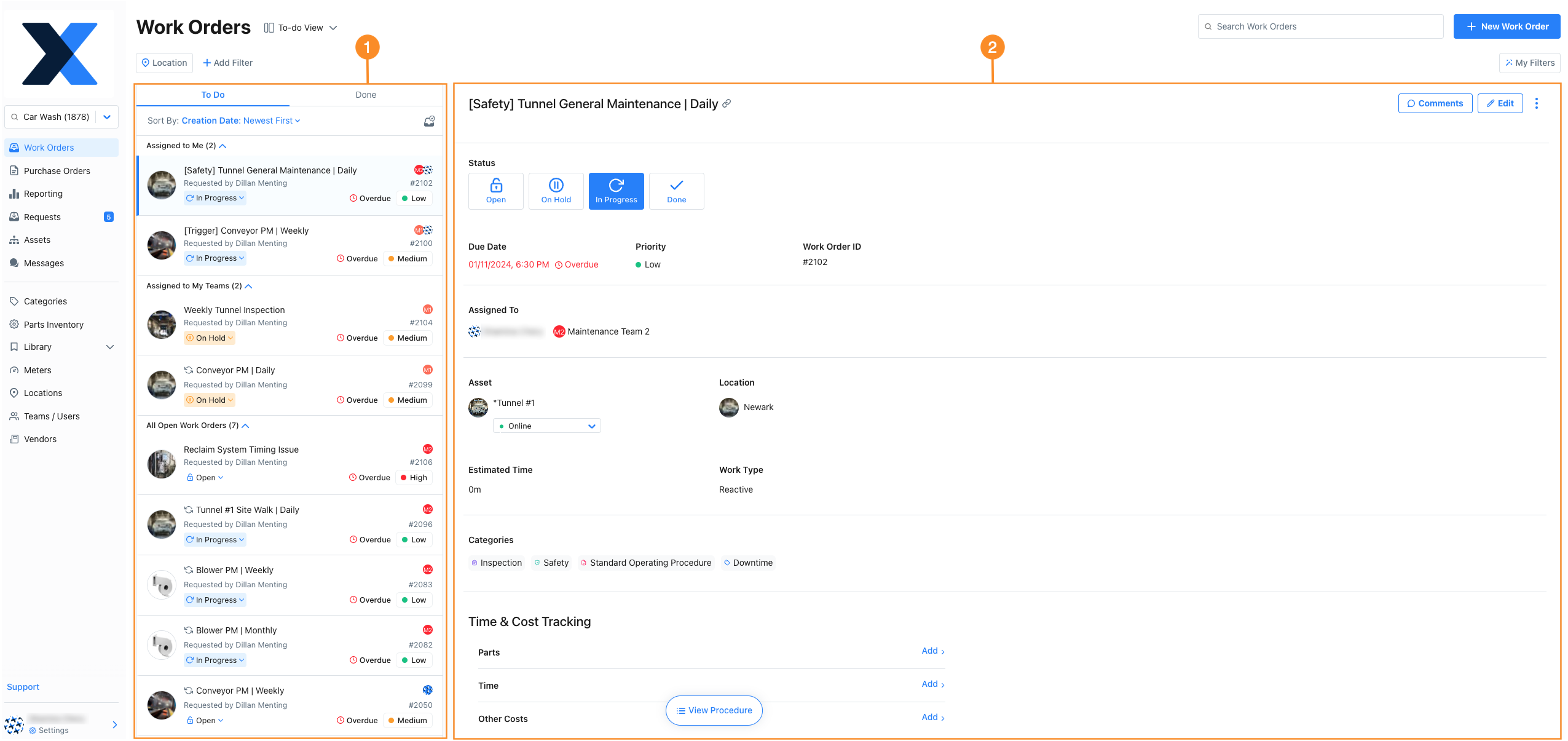Set status to On Hold

point(556,191)
